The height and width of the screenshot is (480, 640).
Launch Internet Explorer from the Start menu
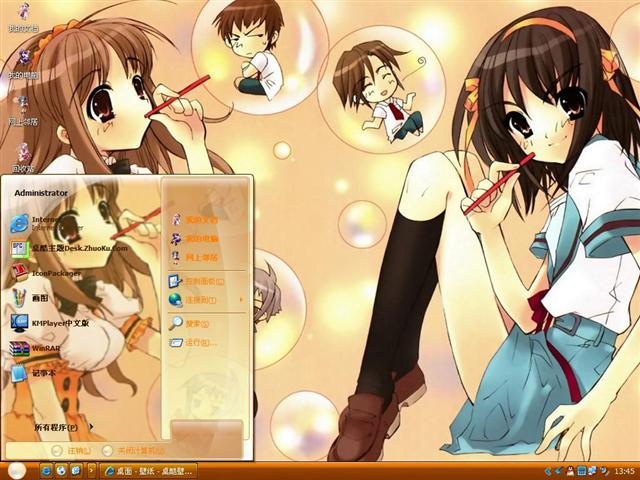pyautogui.click(x=47, y=223)
